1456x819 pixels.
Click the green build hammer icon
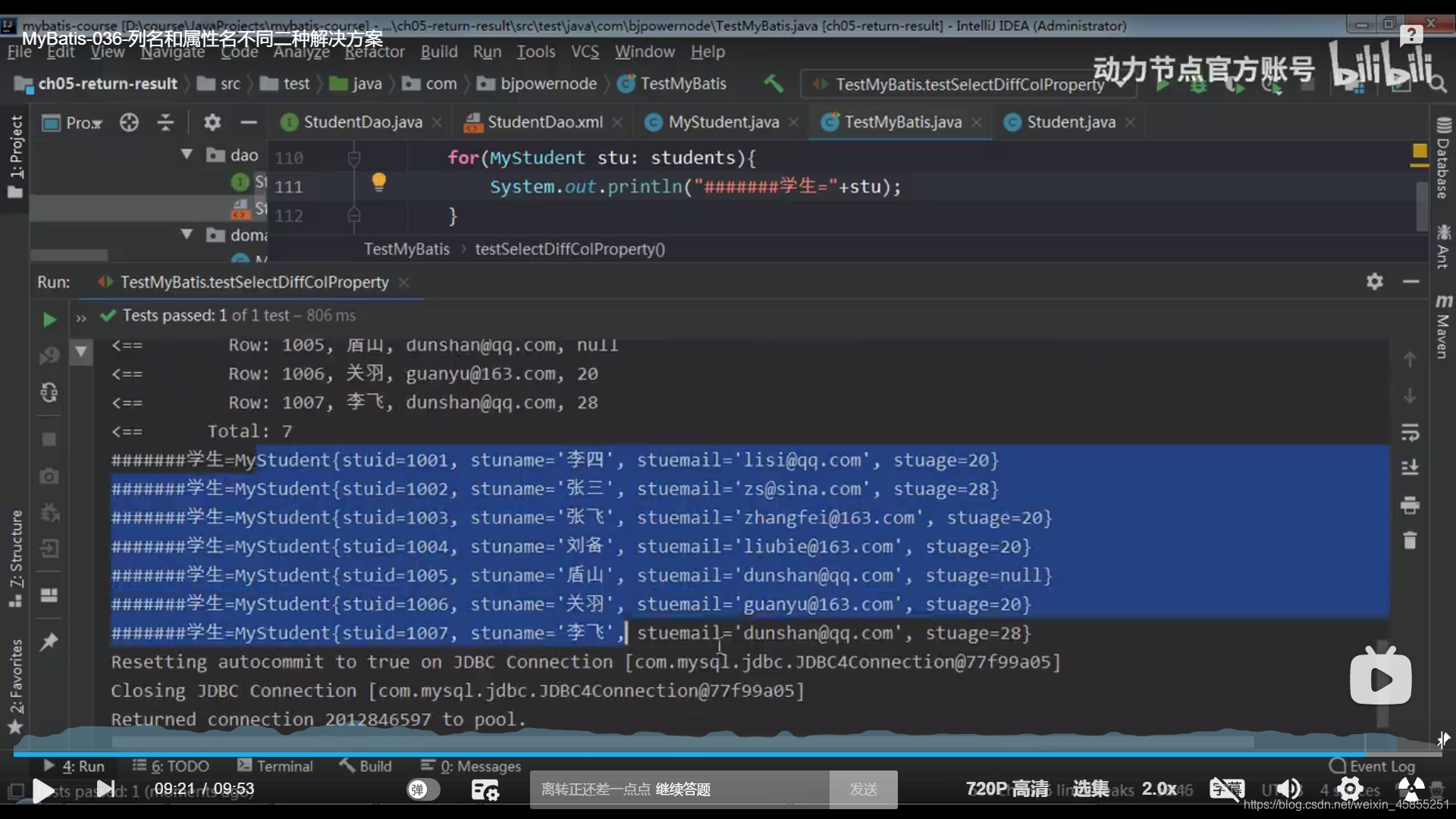[773, 83]
